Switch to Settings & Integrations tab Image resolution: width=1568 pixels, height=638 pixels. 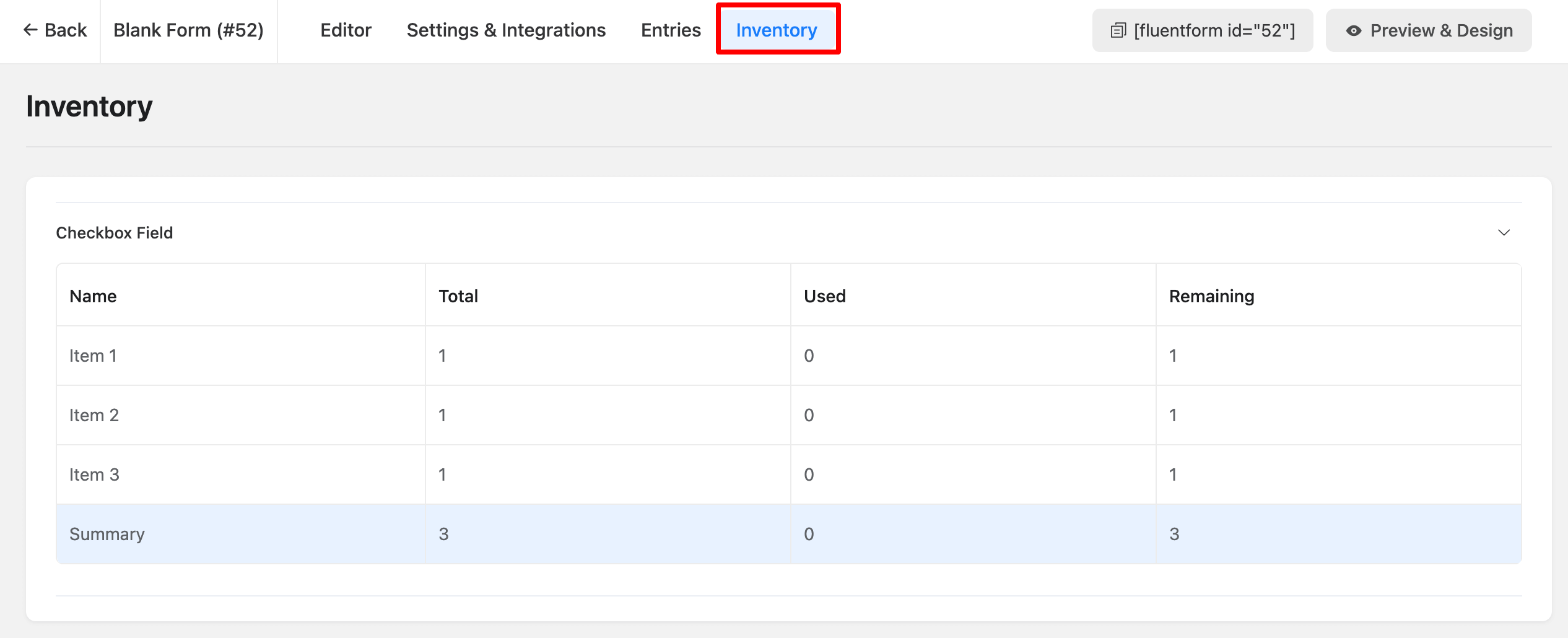506,30
